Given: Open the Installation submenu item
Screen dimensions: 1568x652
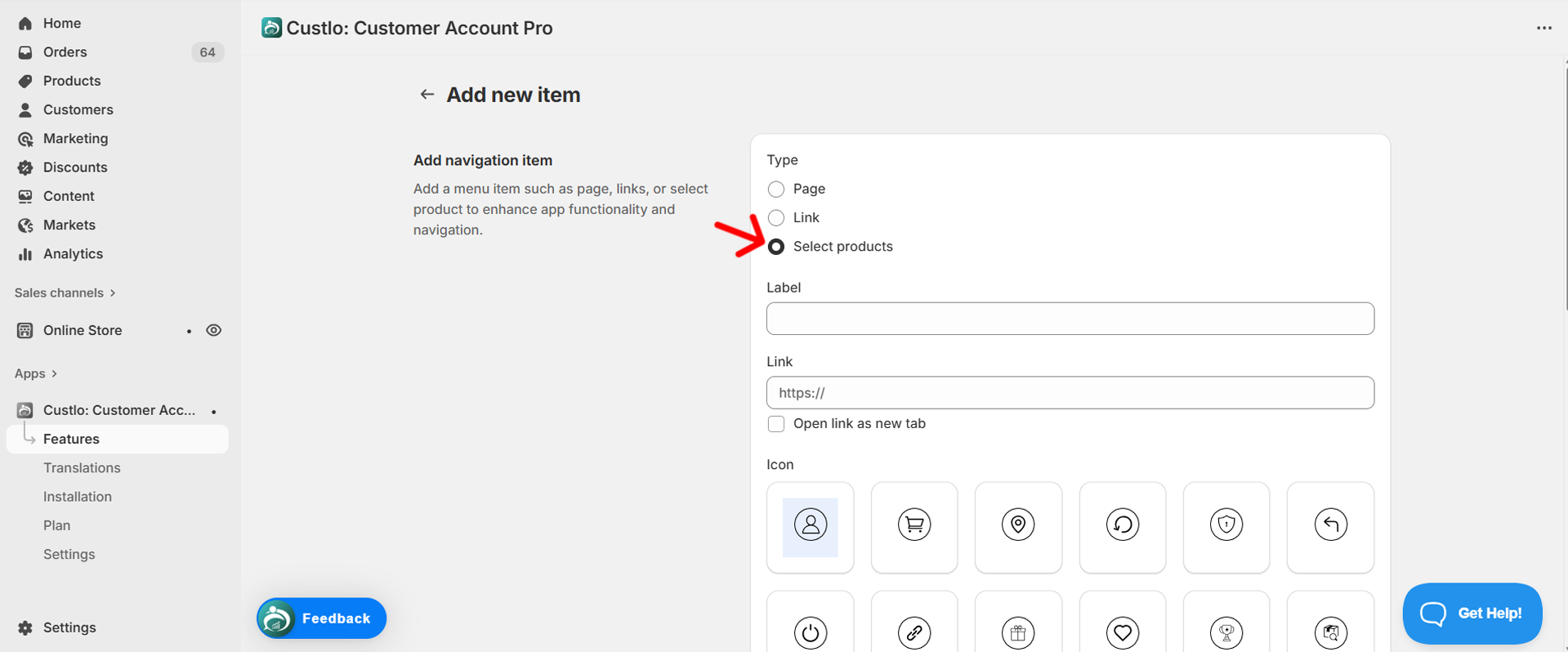Looking at the screenshot, I should point(78,497).
